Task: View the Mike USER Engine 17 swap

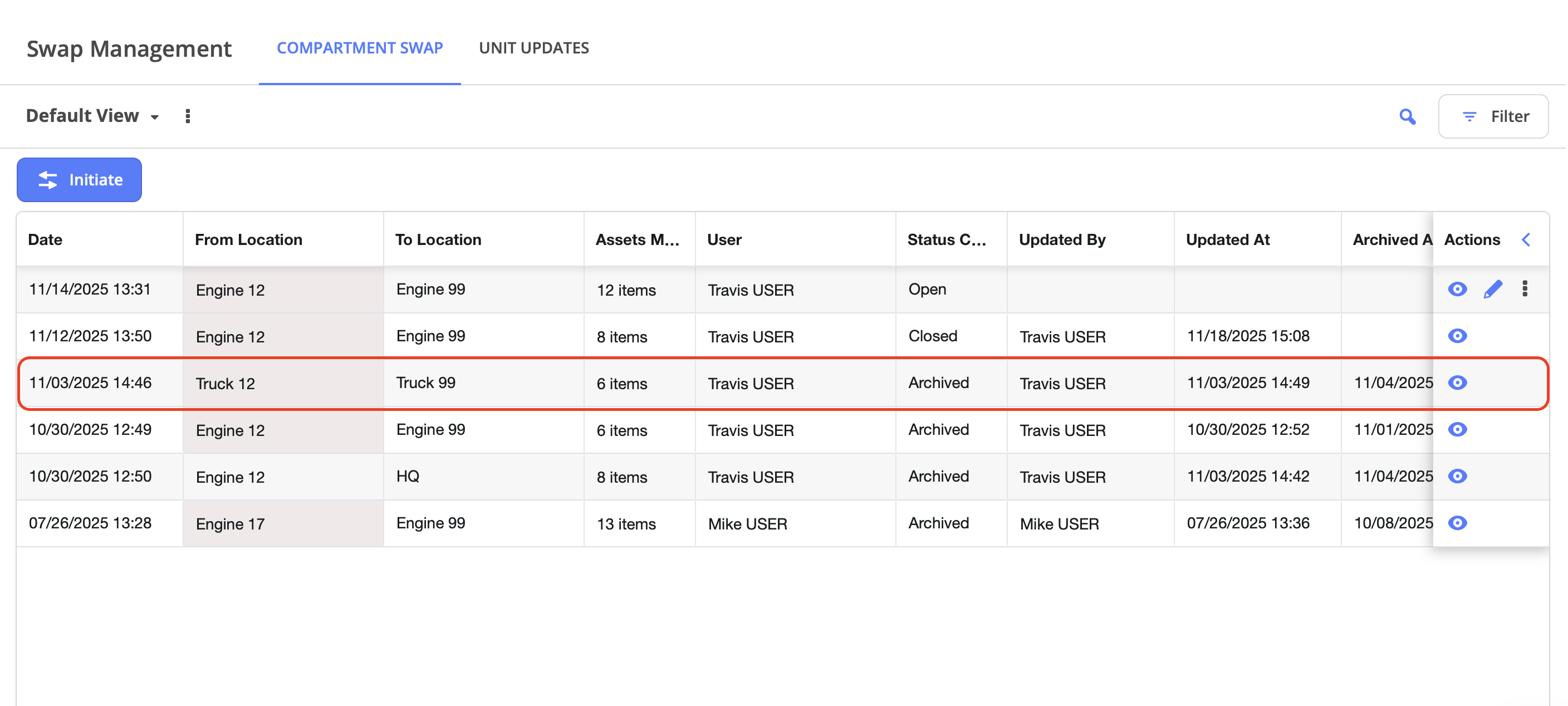Action: click(x=1457, y=523)
